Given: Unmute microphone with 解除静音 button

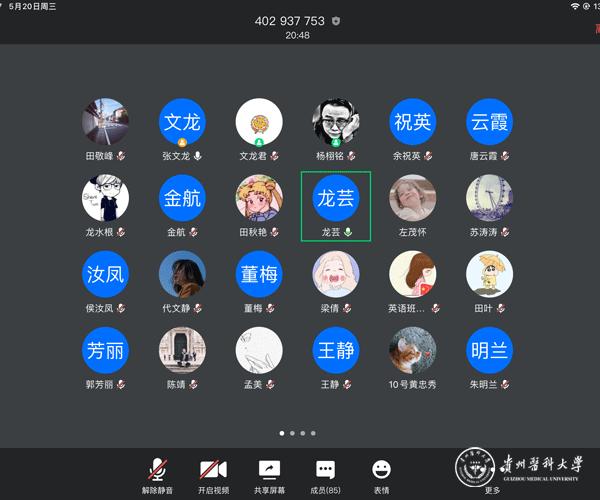Looking at the screenshot, I should 157,473.
